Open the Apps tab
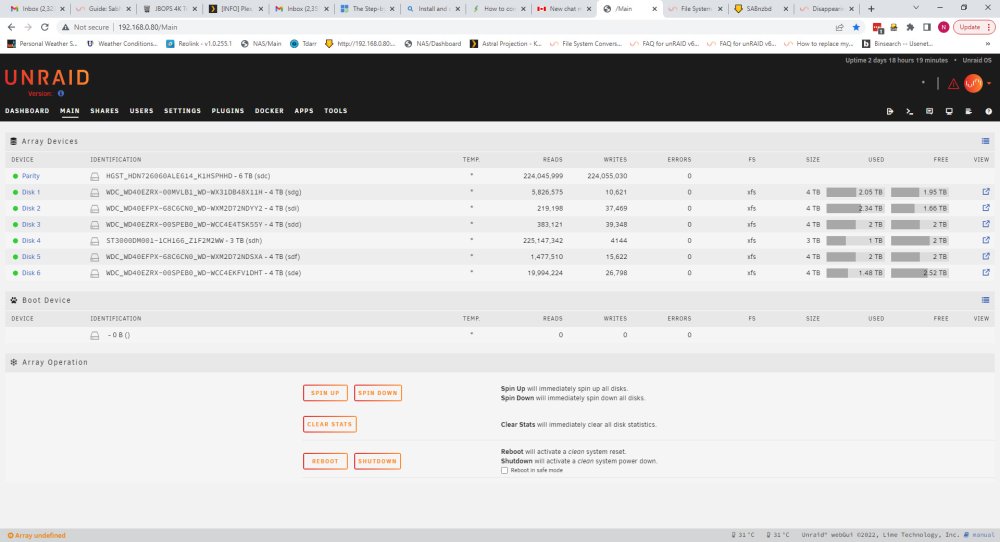Screen dimensions: 1000x542 point(304,111)
